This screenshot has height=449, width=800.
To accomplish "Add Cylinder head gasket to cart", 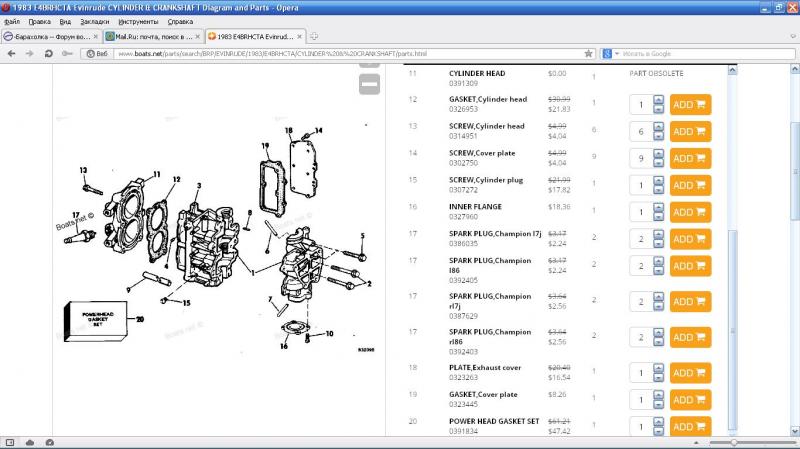I will coord(689,104).
